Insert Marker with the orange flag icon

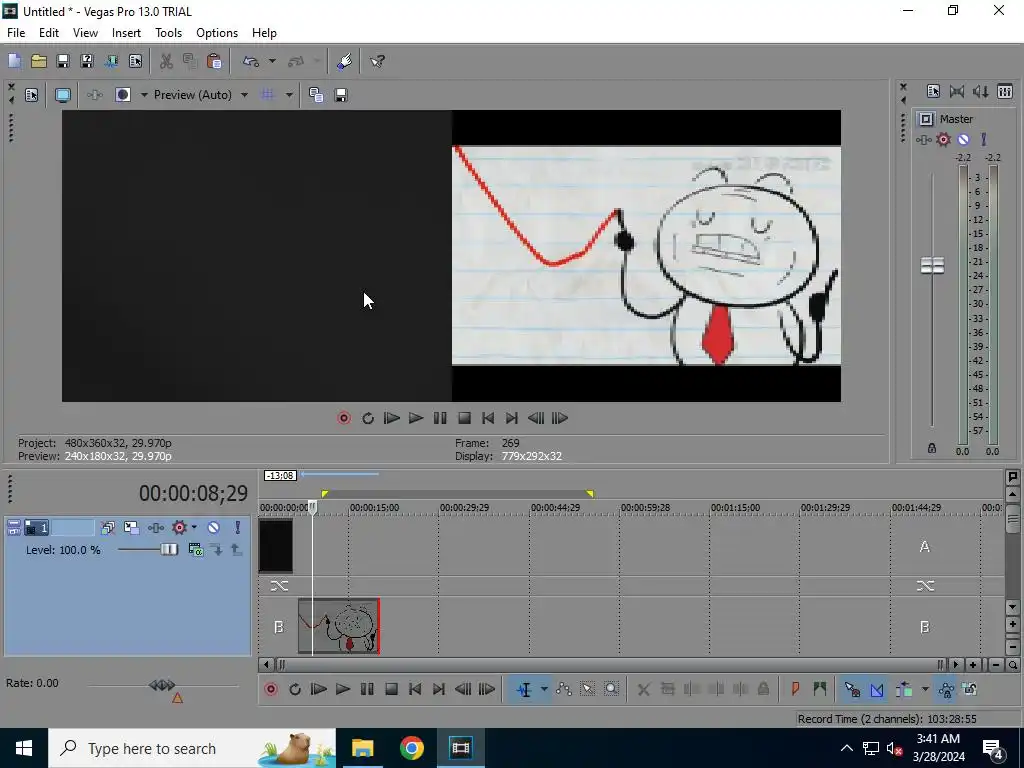click(795, 690)
